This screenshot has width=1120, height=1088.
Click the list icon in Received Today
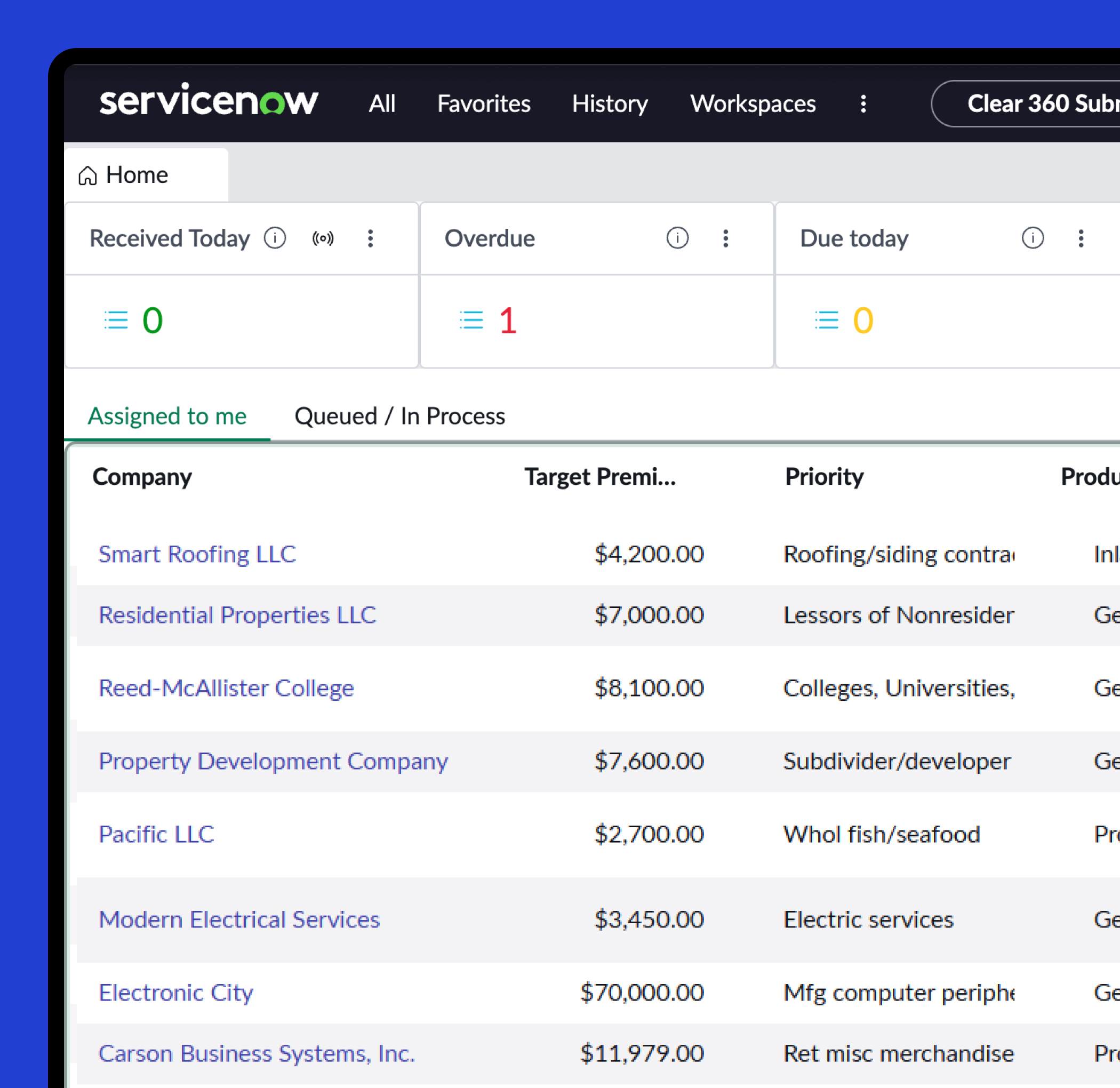116,320
